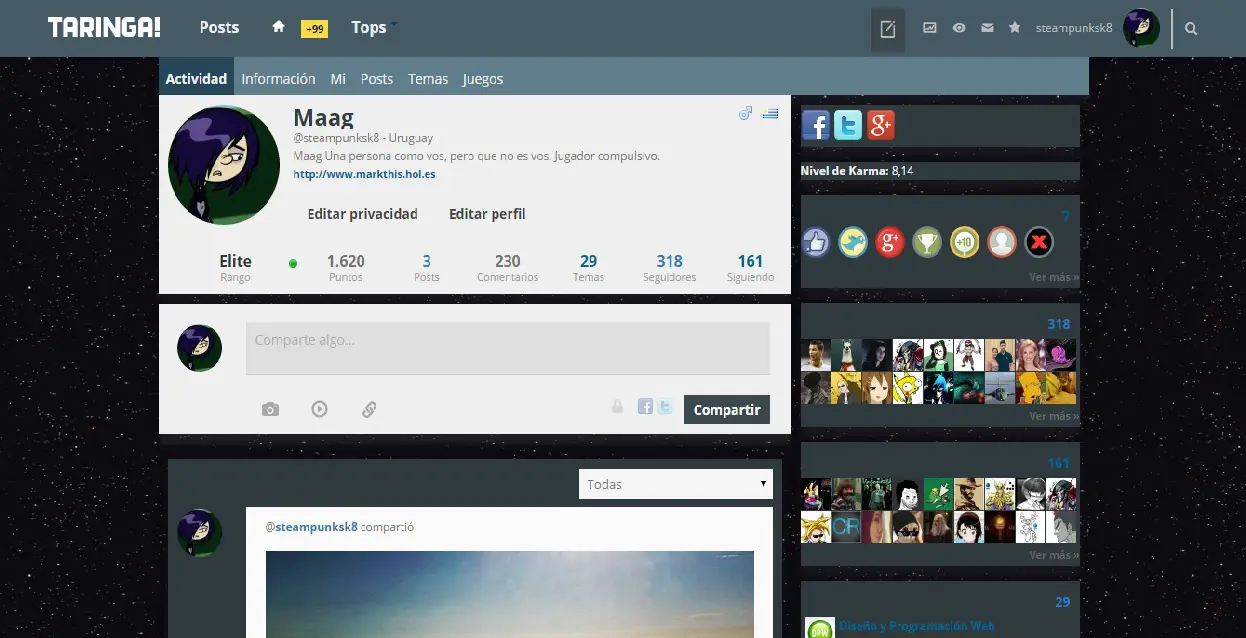Open messages envelope icon

[x=987, y=28]
